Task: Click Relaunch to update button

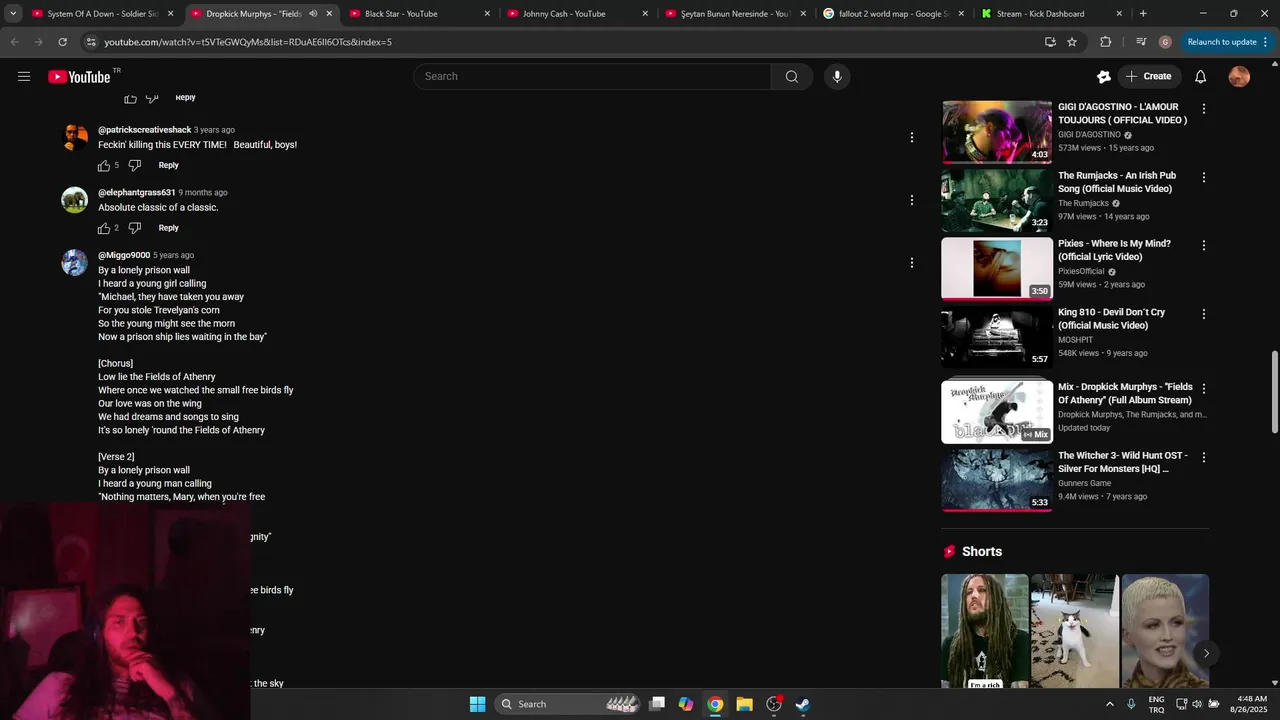Action: click(1227, 42)
